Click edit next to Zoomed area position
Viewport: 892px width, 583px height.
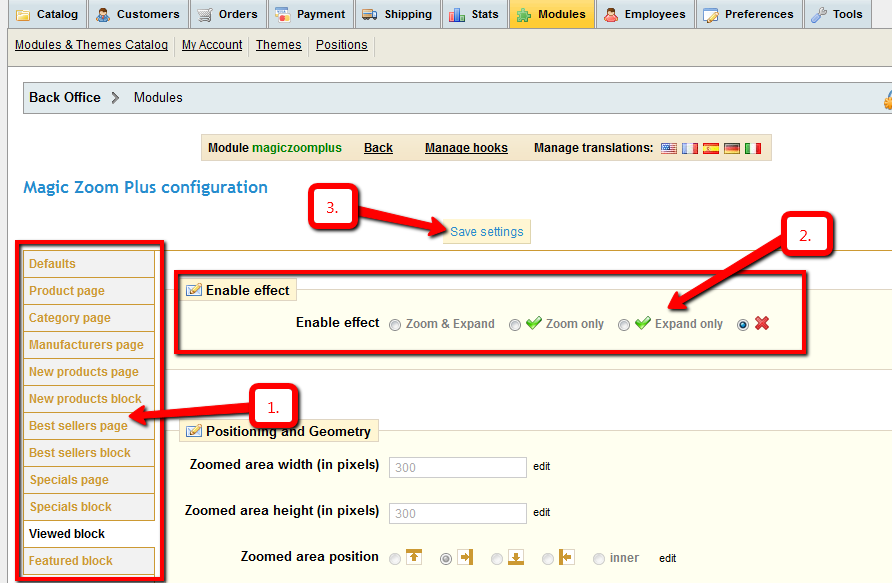click(x=668, y=559)
